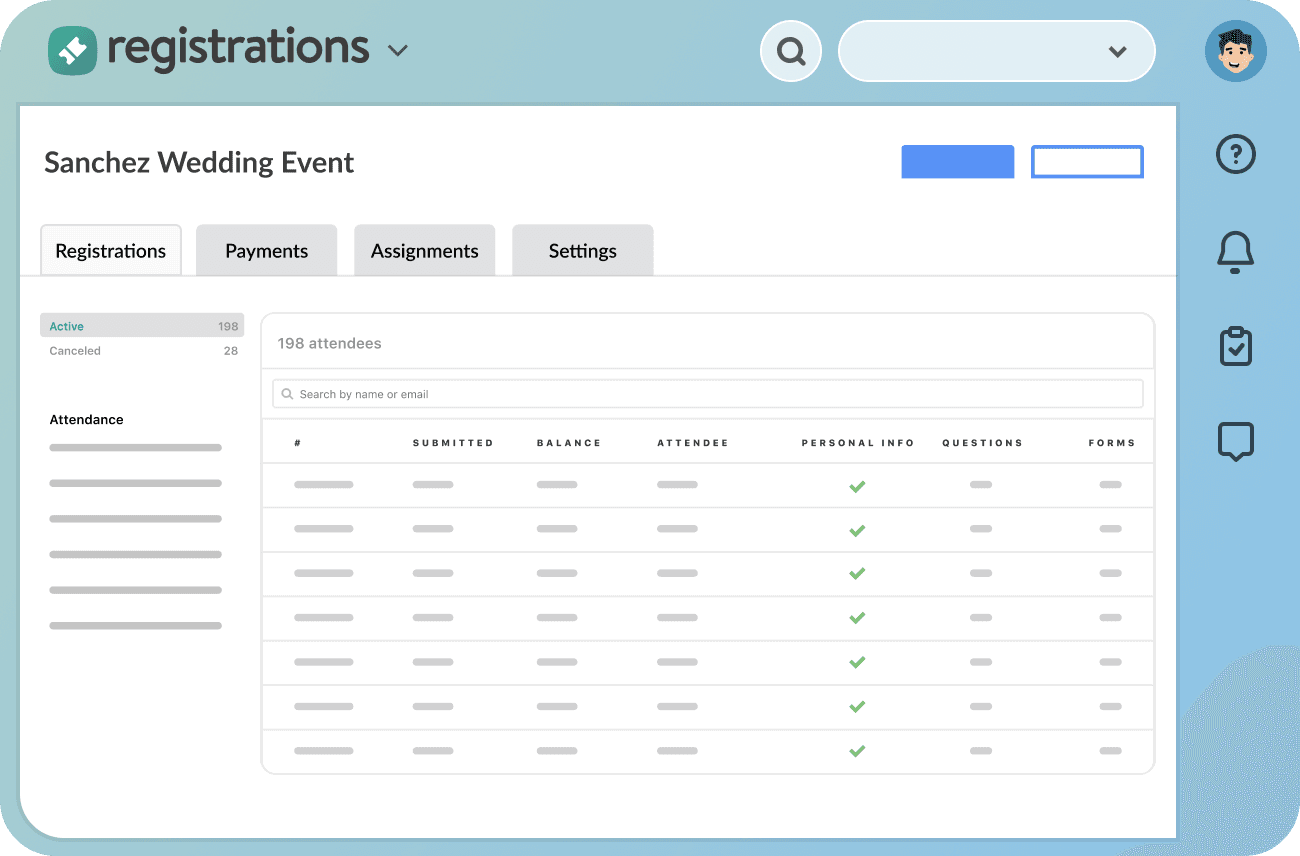Open the search using the magnifier icon
The height and width of the screenshot is (856, 1300).
(790, 50)
